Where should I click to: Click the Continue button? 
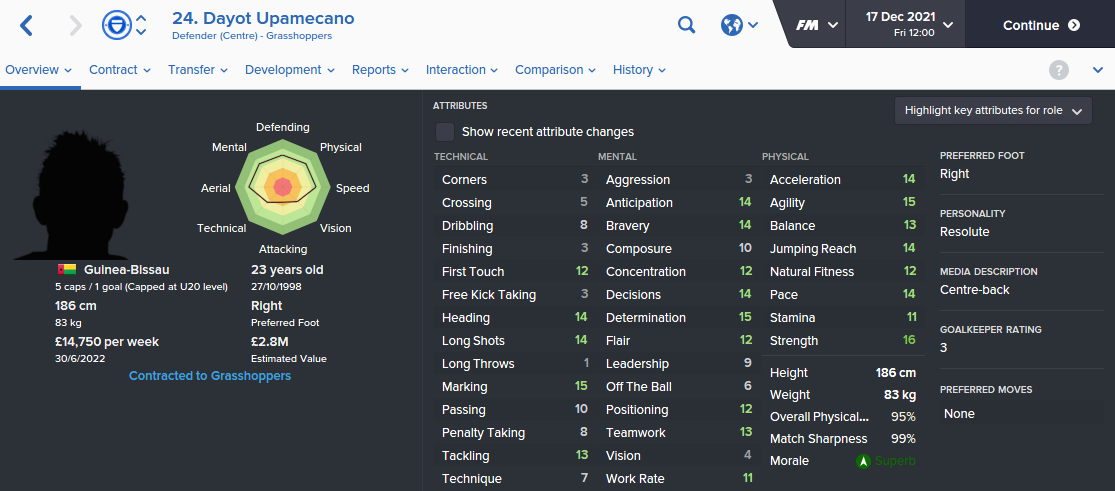[x=1041, y=25]
